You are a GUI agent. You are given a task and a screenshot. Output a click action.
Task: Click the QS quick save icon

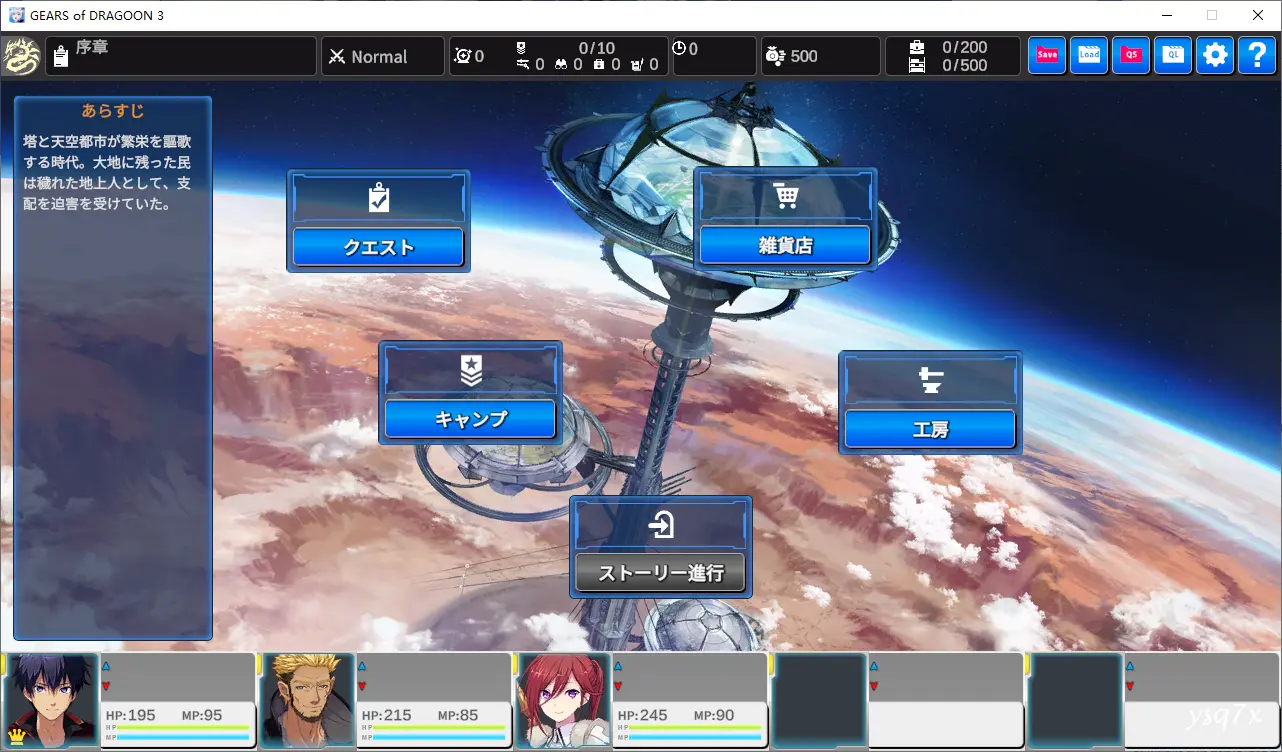(1131, 55)
